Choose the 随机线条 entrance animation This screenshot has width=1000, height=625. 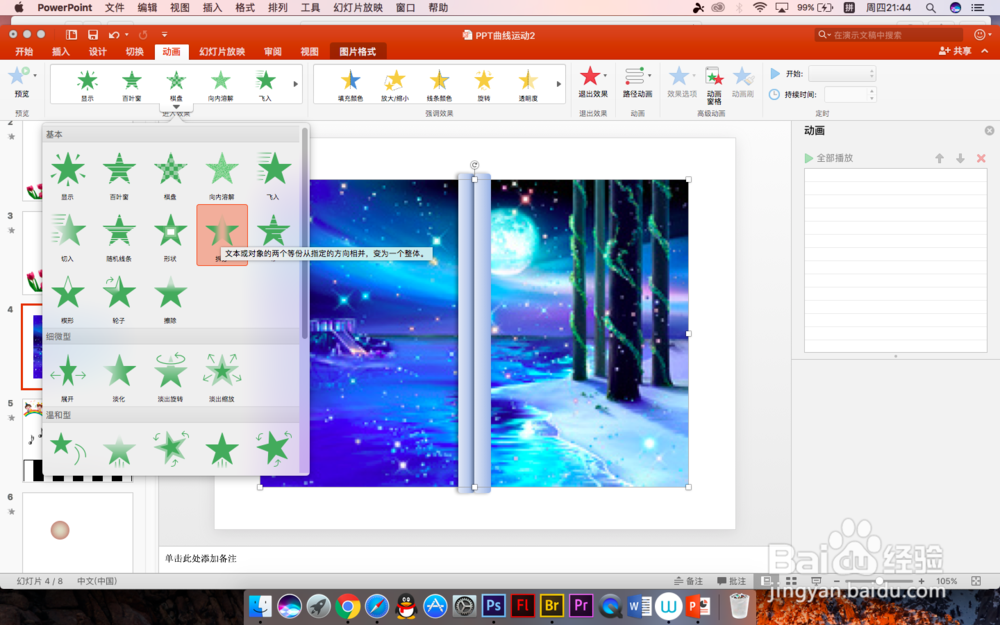119,237
